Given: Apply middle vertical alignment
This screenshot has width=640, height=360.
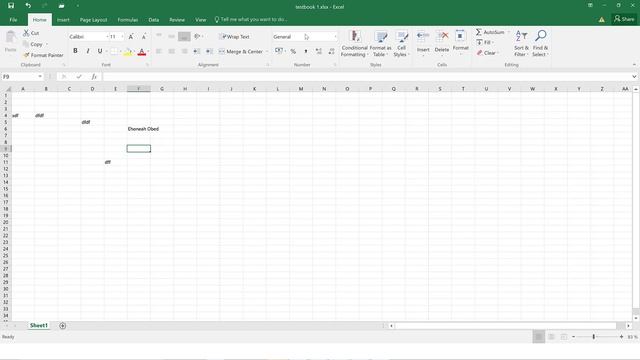Looking at the screenshot, I should [x=171, y=36].
